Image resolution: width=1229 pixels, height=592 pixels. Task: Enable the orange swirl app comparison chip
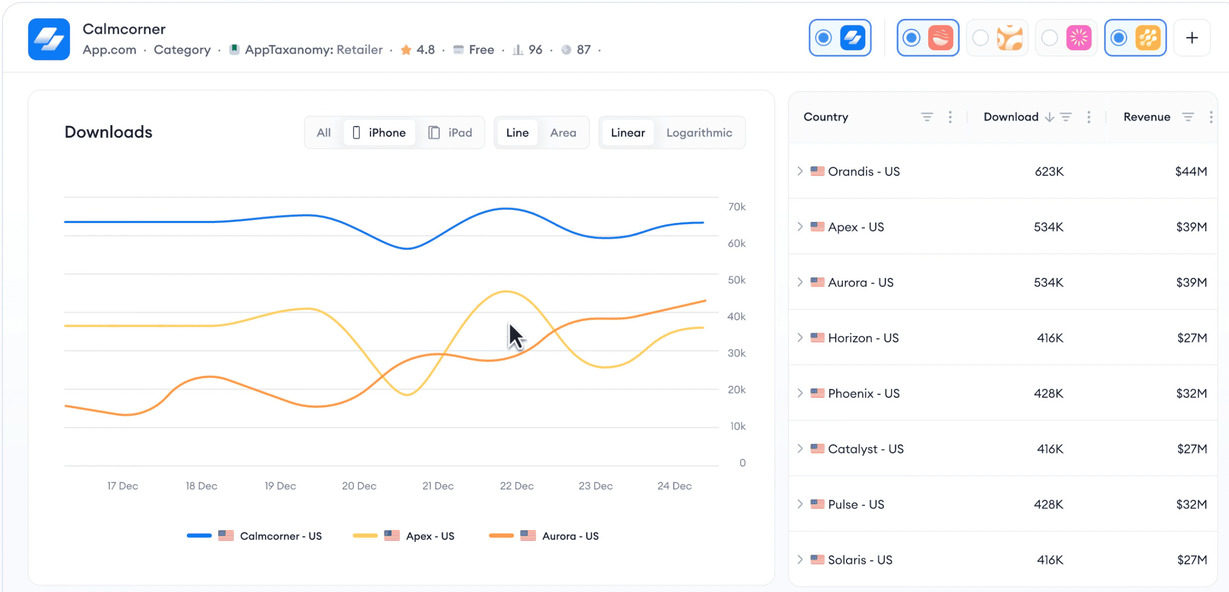pyautogui.click(x=997, y=38)
